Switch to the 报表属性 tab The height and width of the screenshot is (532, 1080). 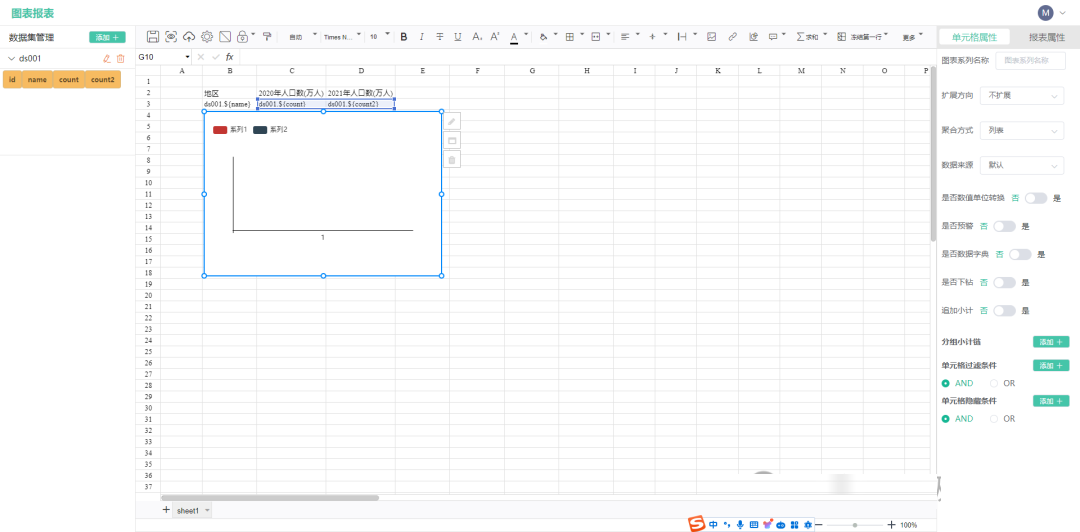click(1046, 37)
